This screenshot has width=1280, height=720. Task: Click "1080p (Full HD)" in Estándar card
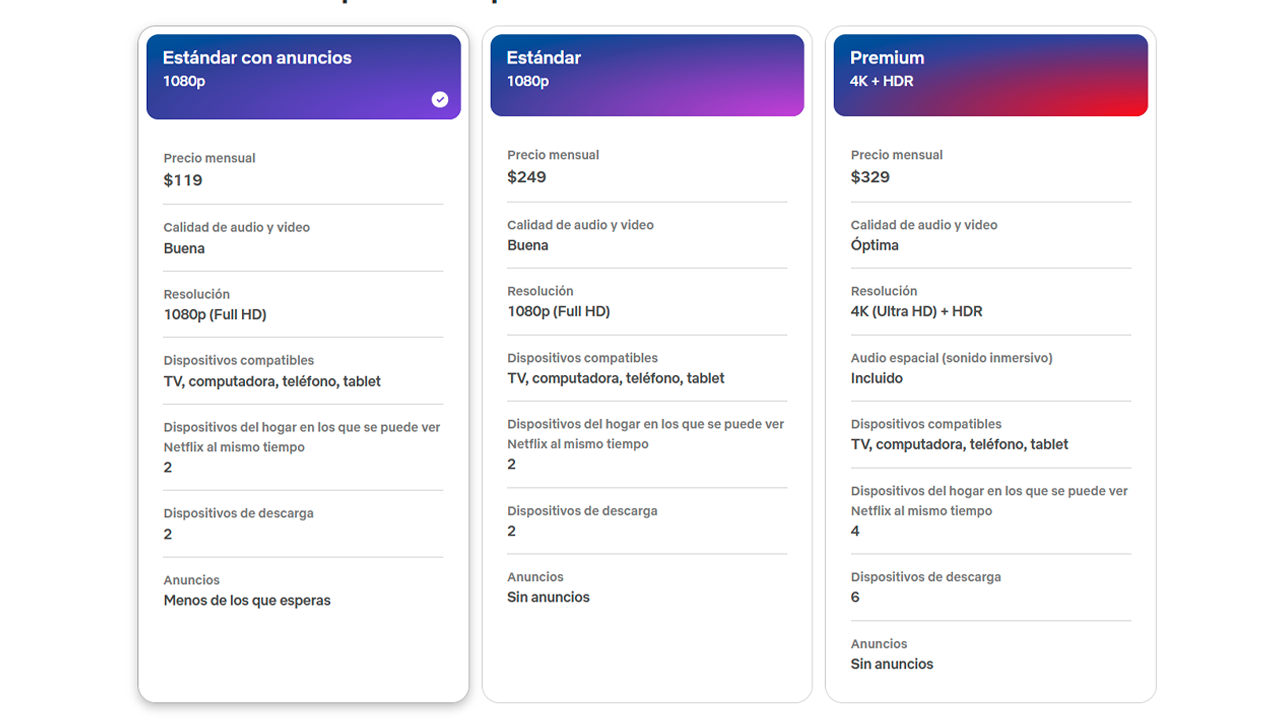pos(559,311)
